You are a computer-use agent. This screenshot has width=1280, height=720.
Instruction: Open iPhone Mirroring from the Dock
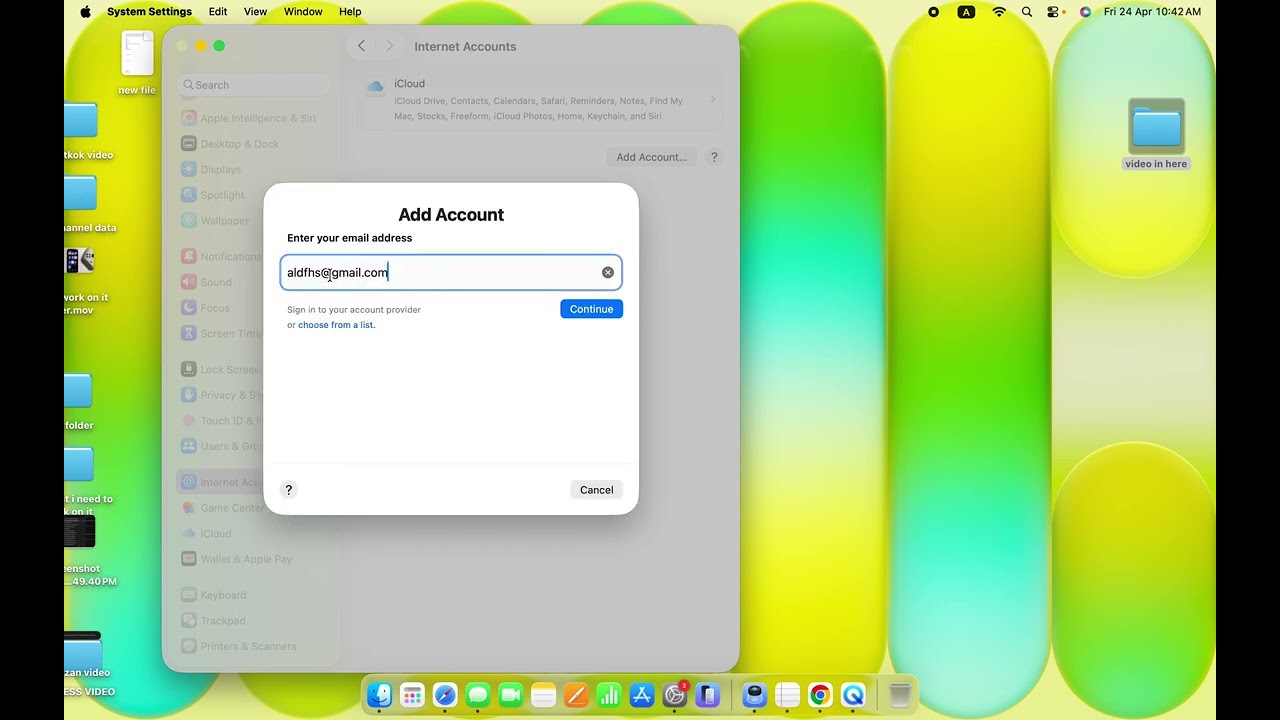(708, 695)
